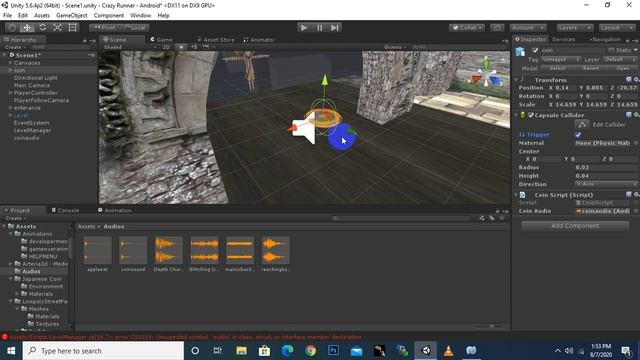This screenshot has height=360, width=640.
Task: Open the Gizmos dropdown
Action: coord(395,47)
